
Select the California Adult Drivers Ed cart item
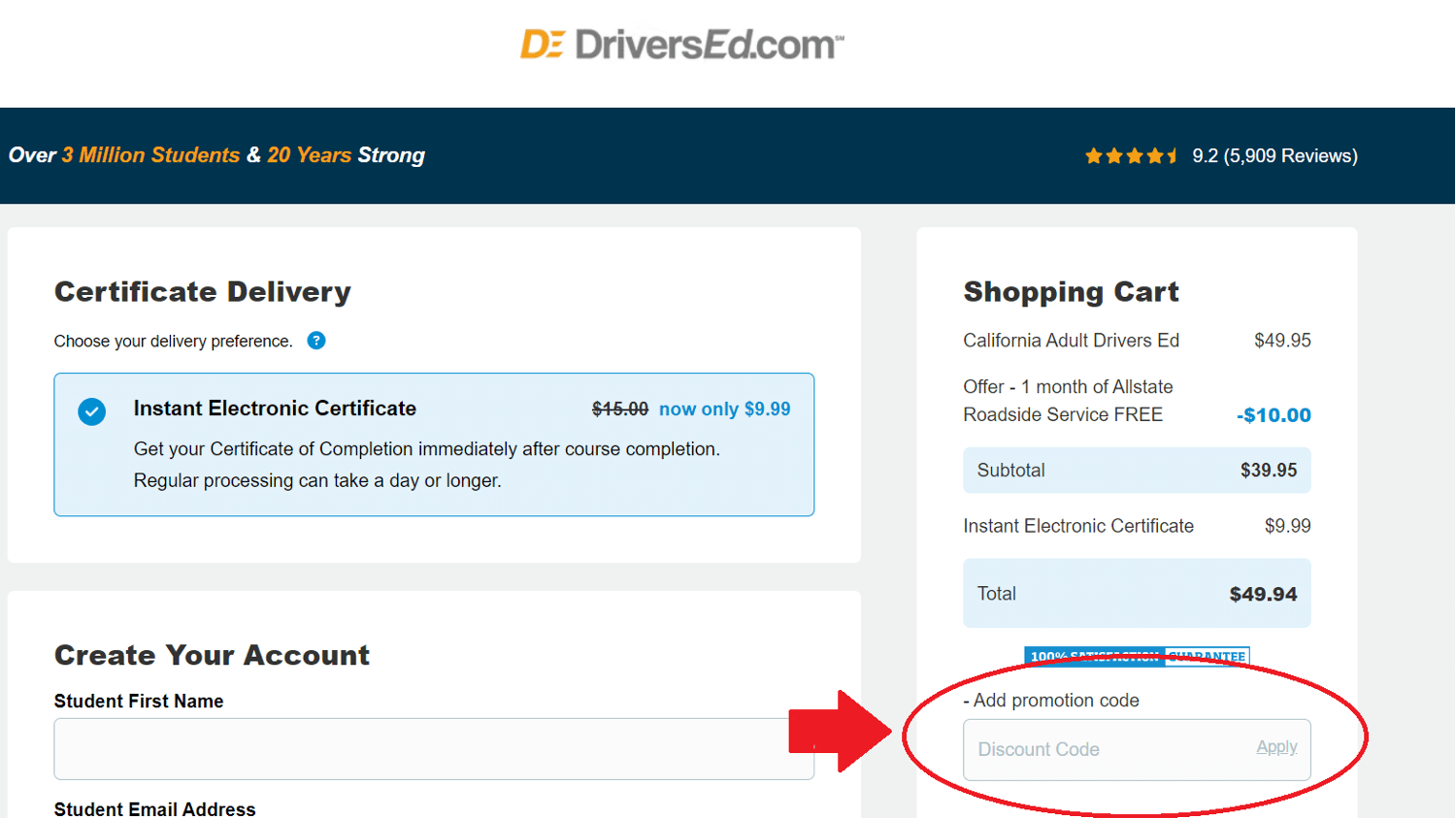click(x=1071, y=341)
